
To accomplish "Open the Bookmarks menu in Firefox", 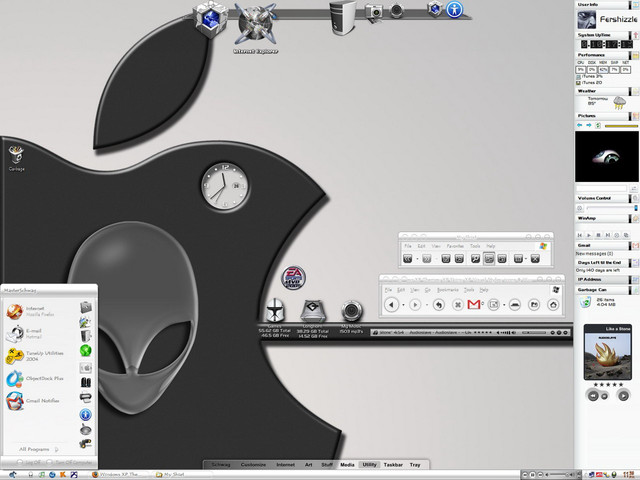I will coord(448,289).
